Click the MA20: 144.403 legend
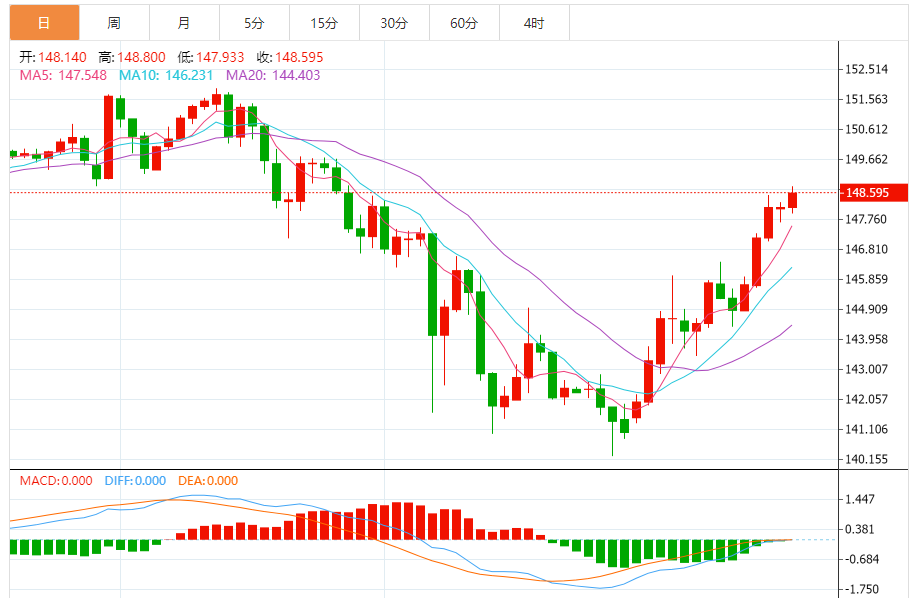Viewport: 915px width, 598px height. [x=273, y=75]
